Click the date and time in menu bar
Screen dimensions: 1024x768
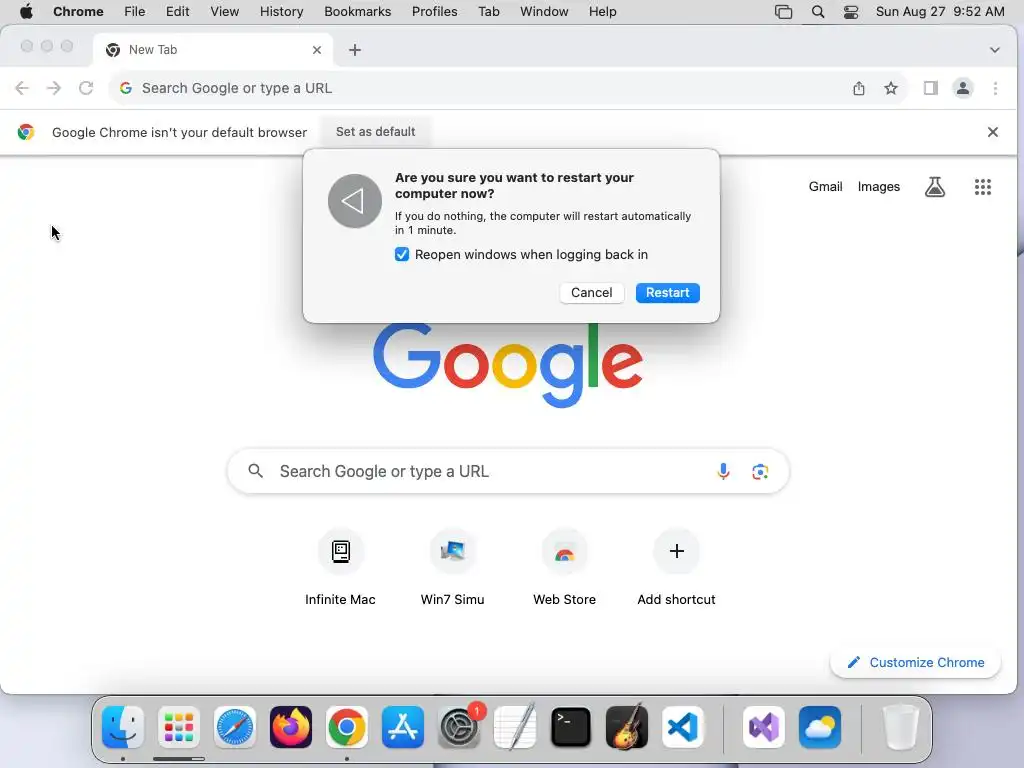pos(940,12)
